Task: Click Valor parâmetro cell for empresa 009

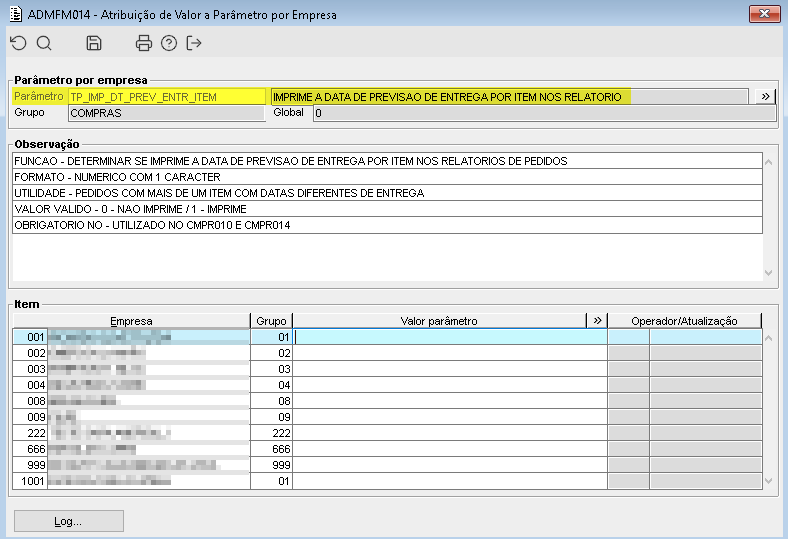Action: pyautogui.click(x=450, y=417)
